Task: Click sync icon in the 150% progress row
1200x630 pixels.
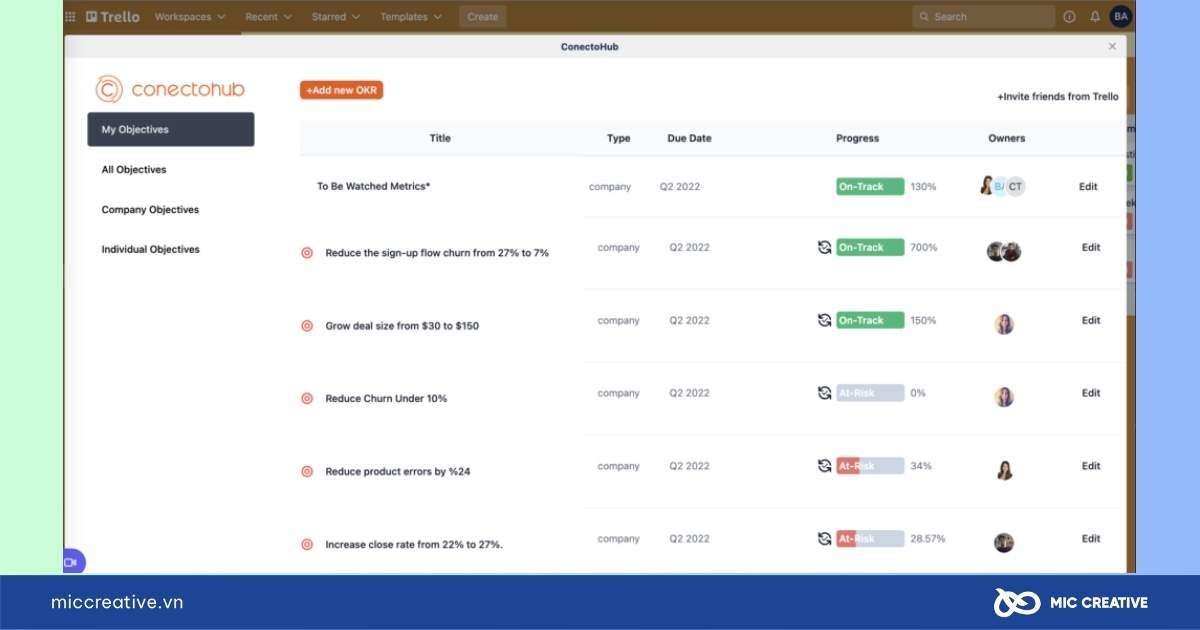Action: (x=824, y=320)
